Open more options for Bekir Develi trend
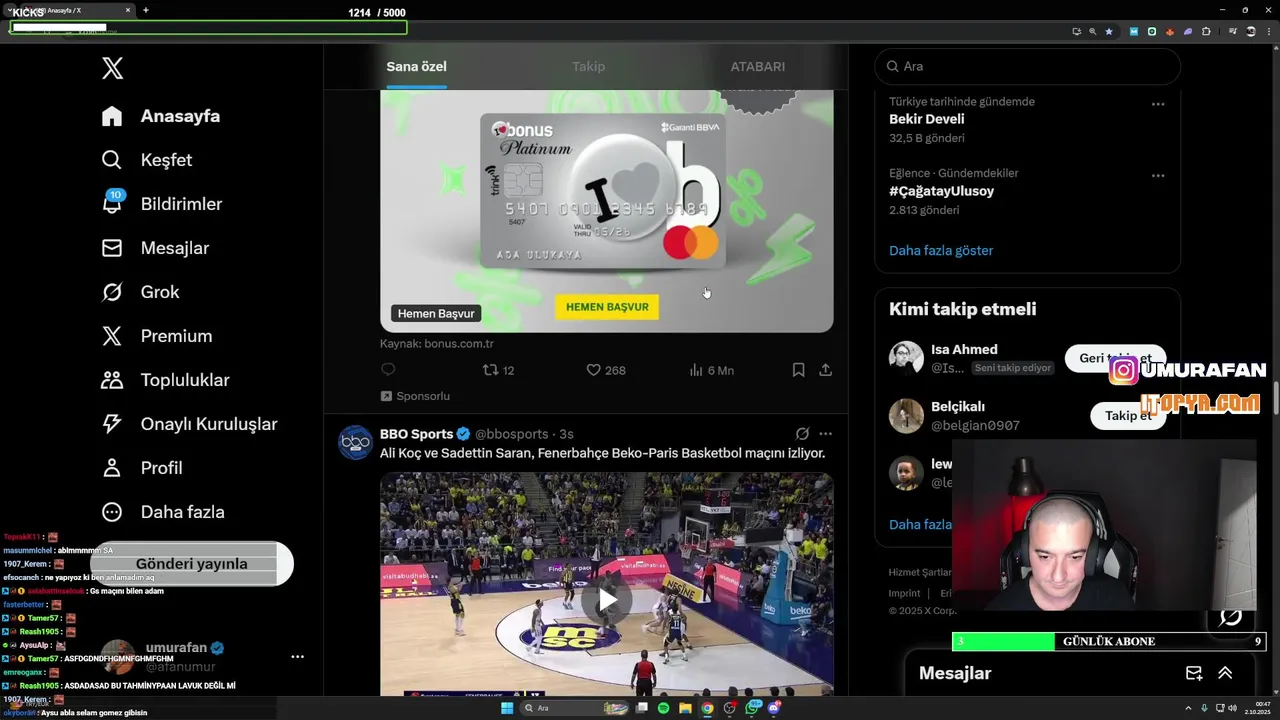1280x720 pixels. click(1157, 104)
